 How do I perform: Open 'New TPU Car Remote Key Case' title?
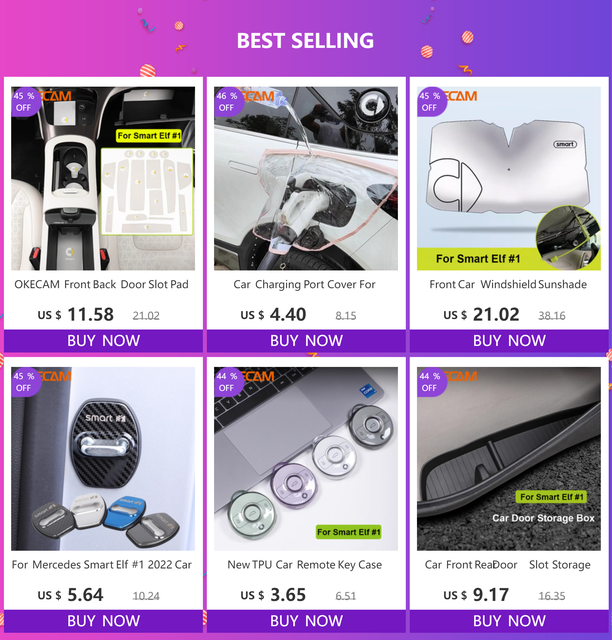coord(305,565)
